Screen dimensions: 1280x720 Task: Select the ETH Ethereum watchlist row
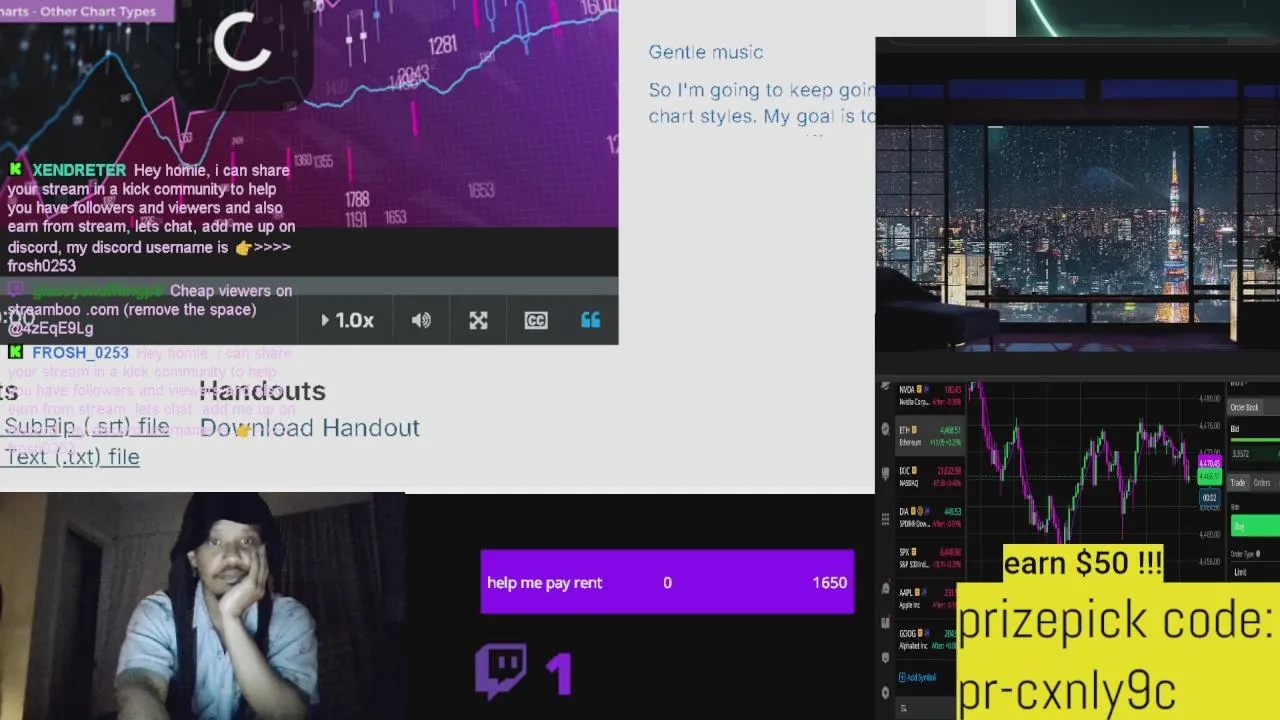[x=929, y=435]
